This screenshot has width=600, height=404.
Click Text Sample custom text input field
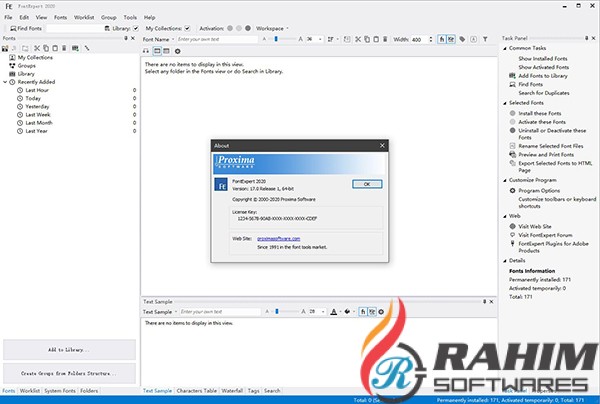tap(220, 312)
